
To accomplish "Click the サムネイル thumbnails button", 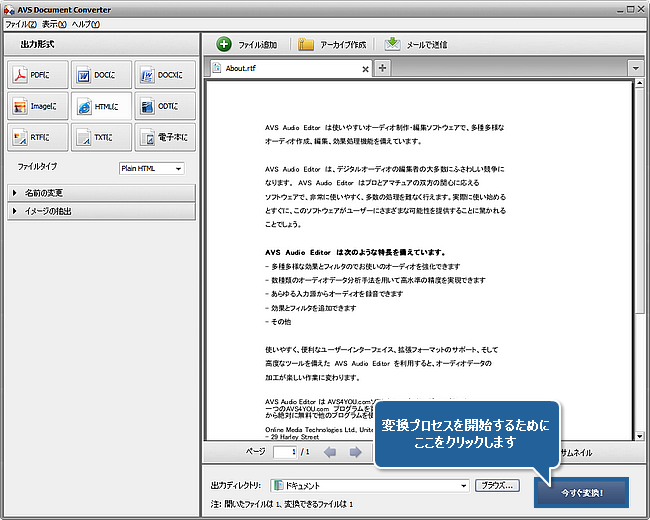I will (576, 452).
